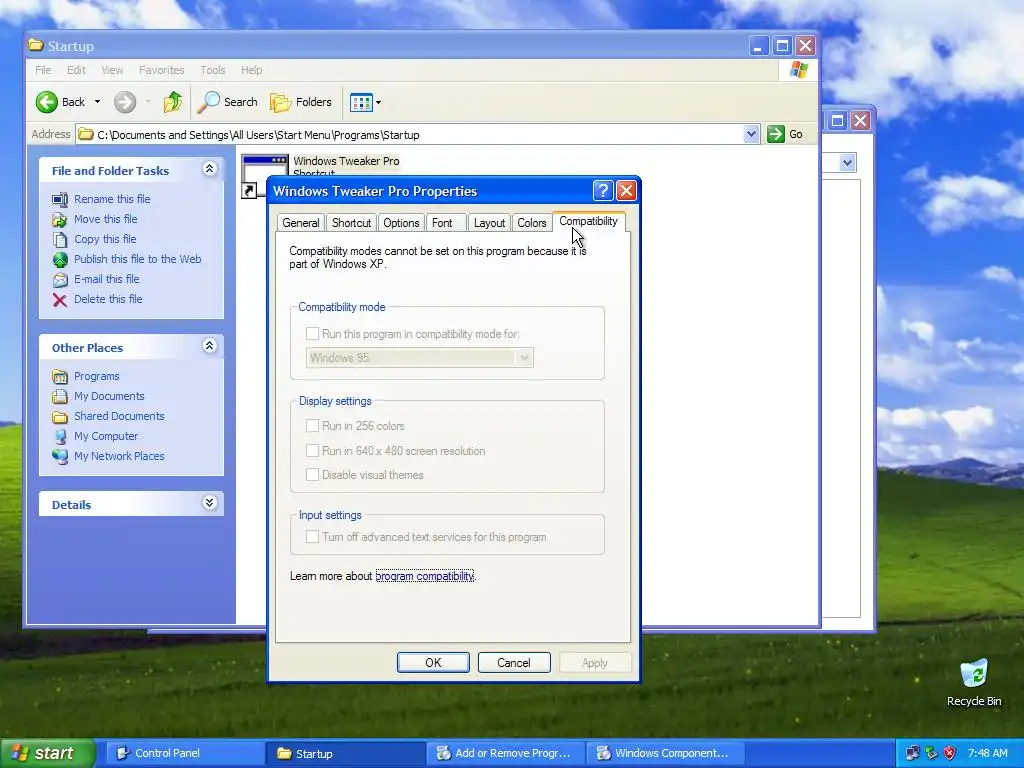
Task: Open the Recycle Bin desktop icon
Action: pyautogui.click(x=974, y=673)
